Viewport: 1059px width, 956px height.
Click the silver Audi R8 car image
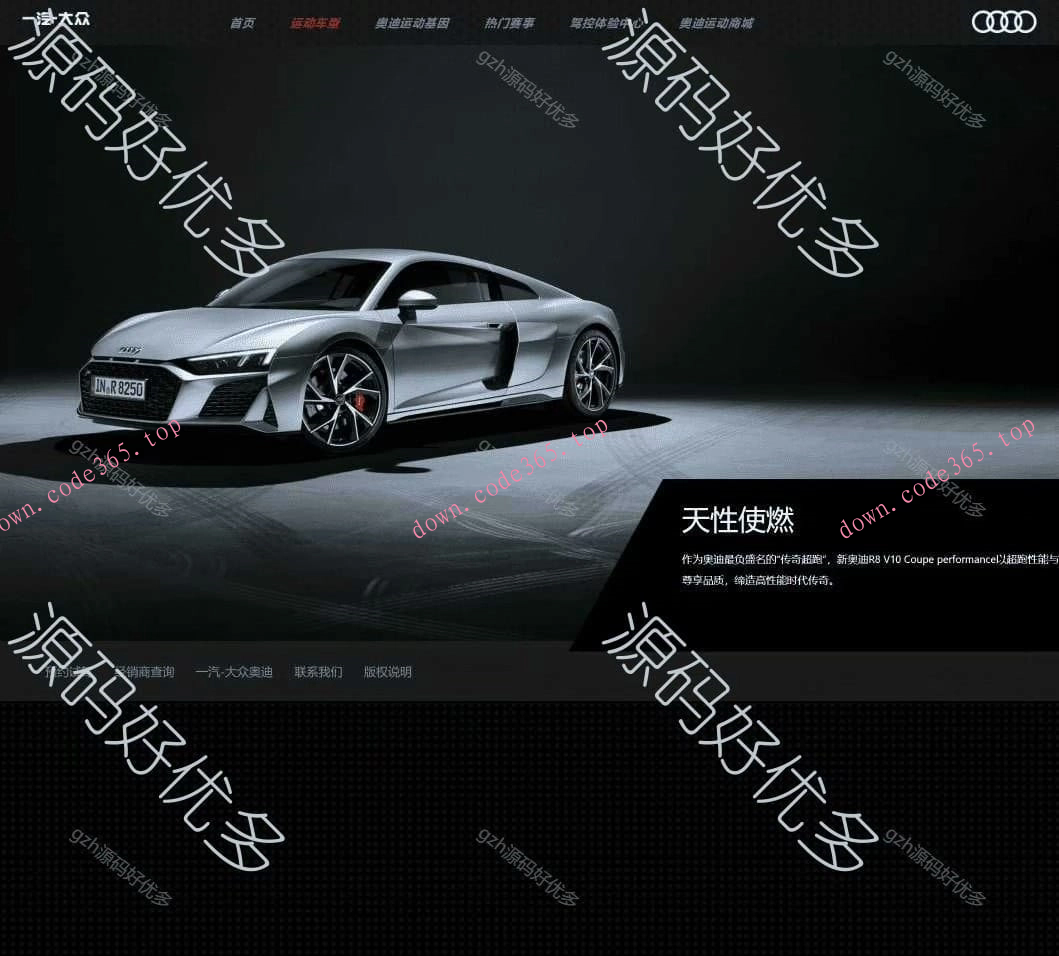pyautogui.click(x=351, y=349)
